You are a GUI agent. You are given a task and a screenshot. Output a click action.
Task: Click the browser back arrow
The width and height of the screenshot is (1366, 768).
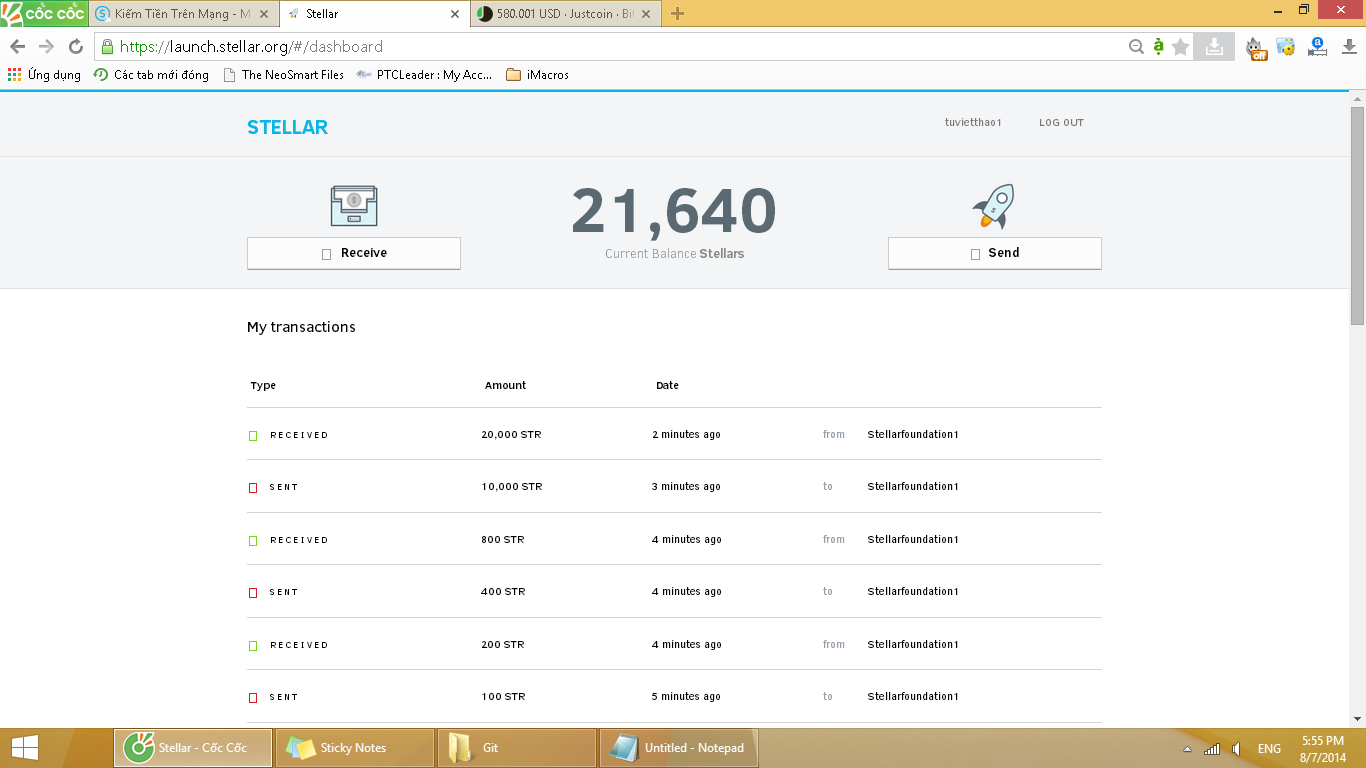17,47
